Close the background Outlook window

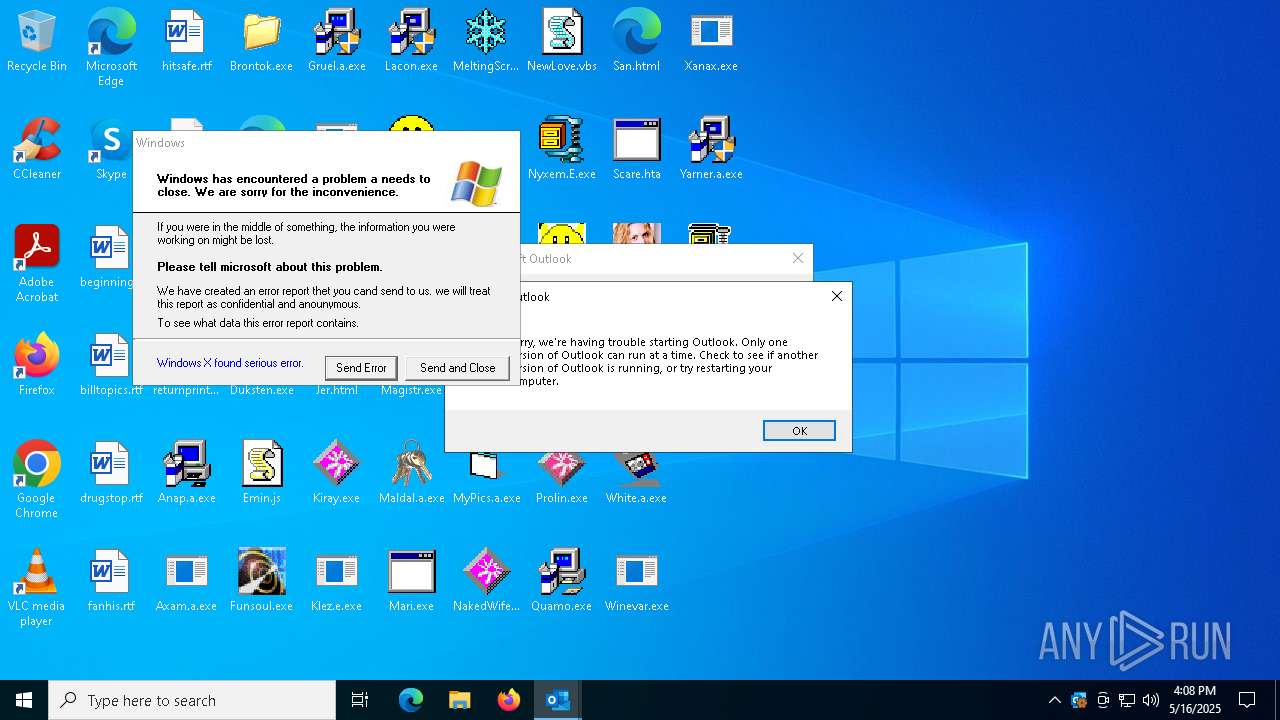pos(798,258)
